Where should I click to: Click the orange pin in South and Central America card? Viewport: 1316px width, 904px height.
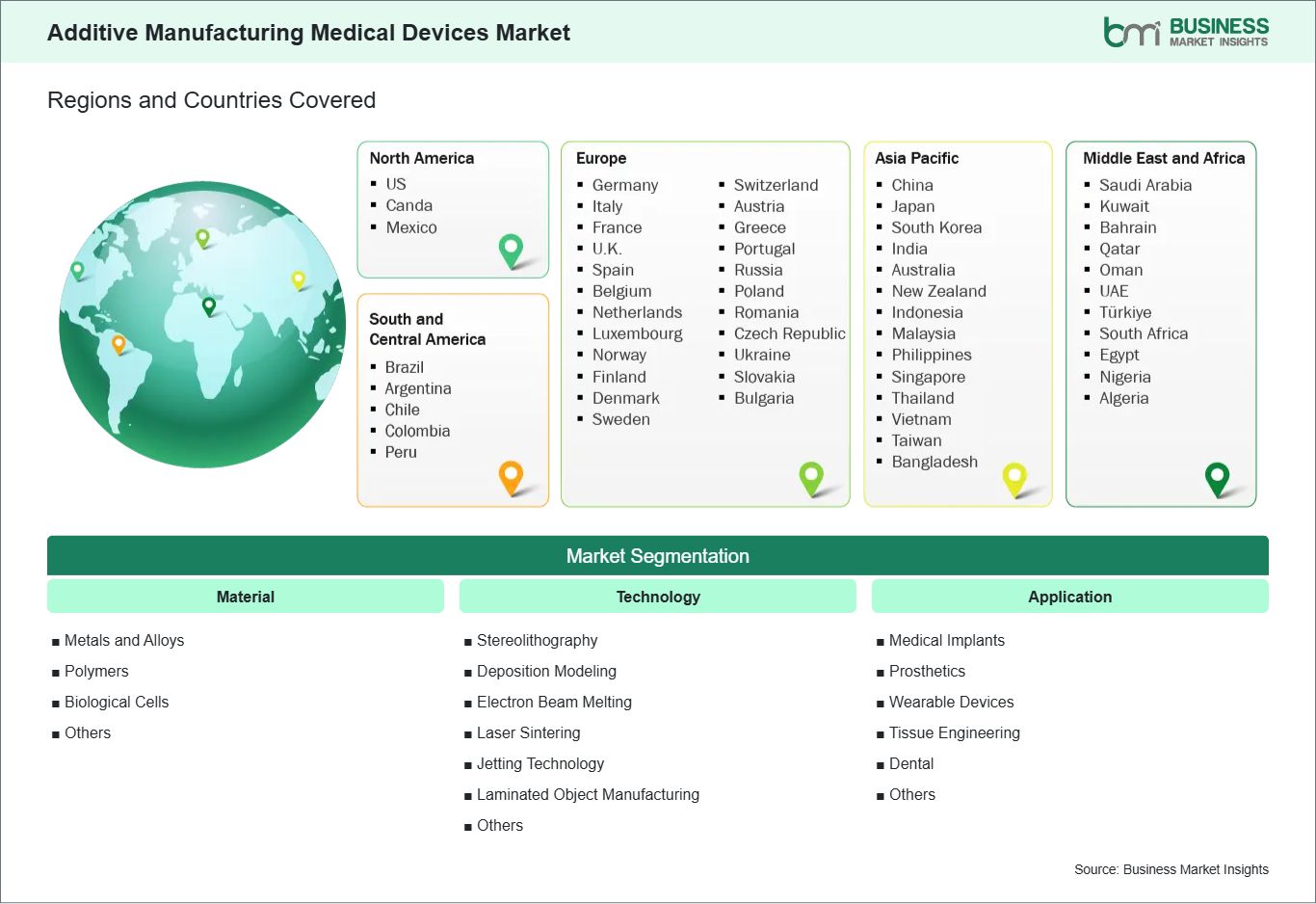511,475
